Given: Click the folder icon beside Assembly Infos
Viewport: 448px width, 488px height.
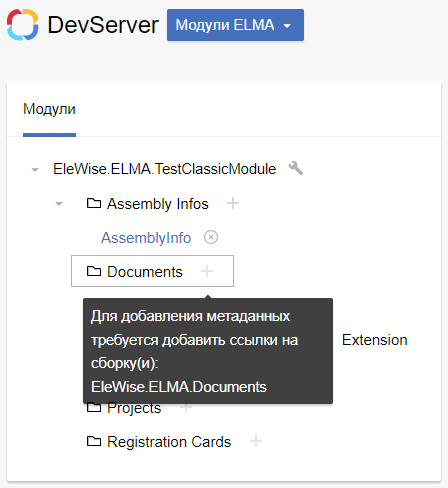Looking at the screenshot, I should [94, 203].
